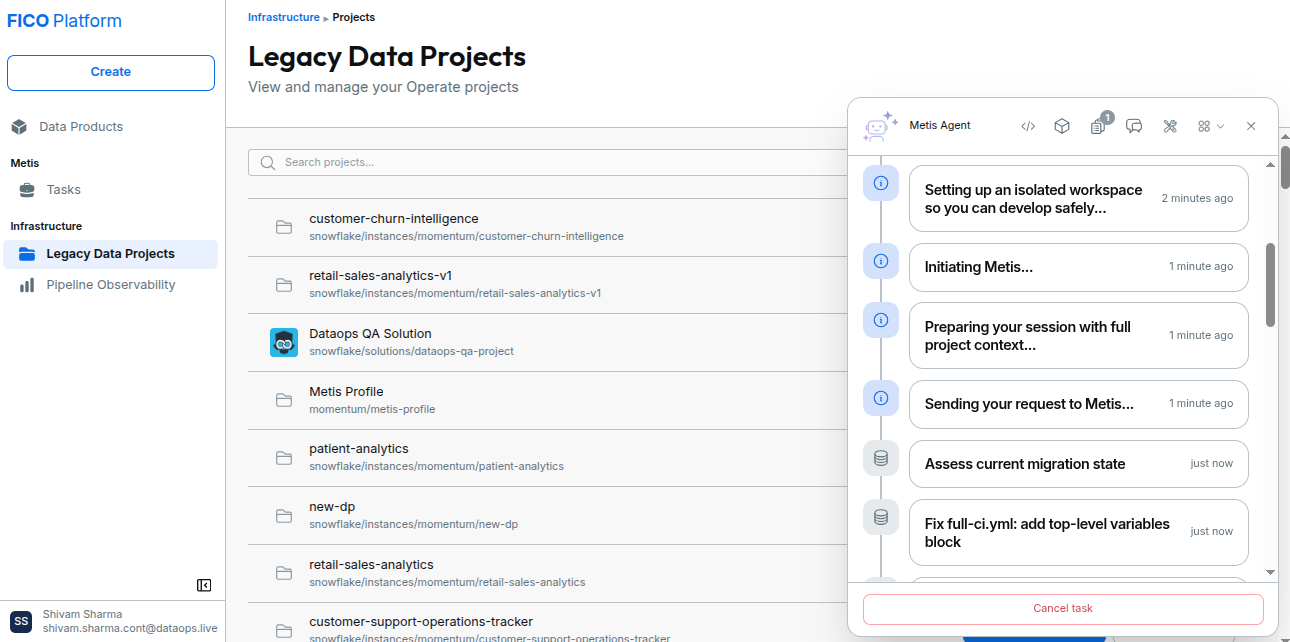Viewport: 1290px width, 642px height.
Task: Click the Create button in the sidebar
Action: coord(111,72)
